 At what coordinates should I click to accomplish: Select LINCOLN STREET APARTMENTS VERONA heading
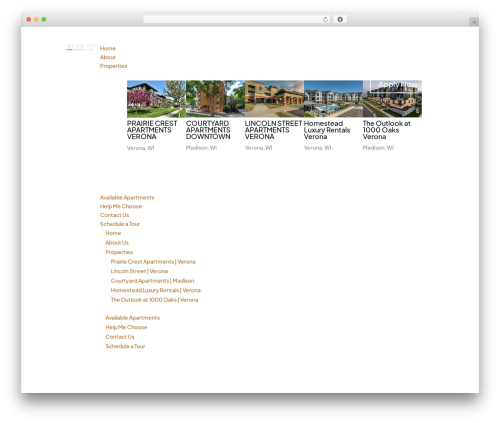pyautogui.click(x=273, y=130)
